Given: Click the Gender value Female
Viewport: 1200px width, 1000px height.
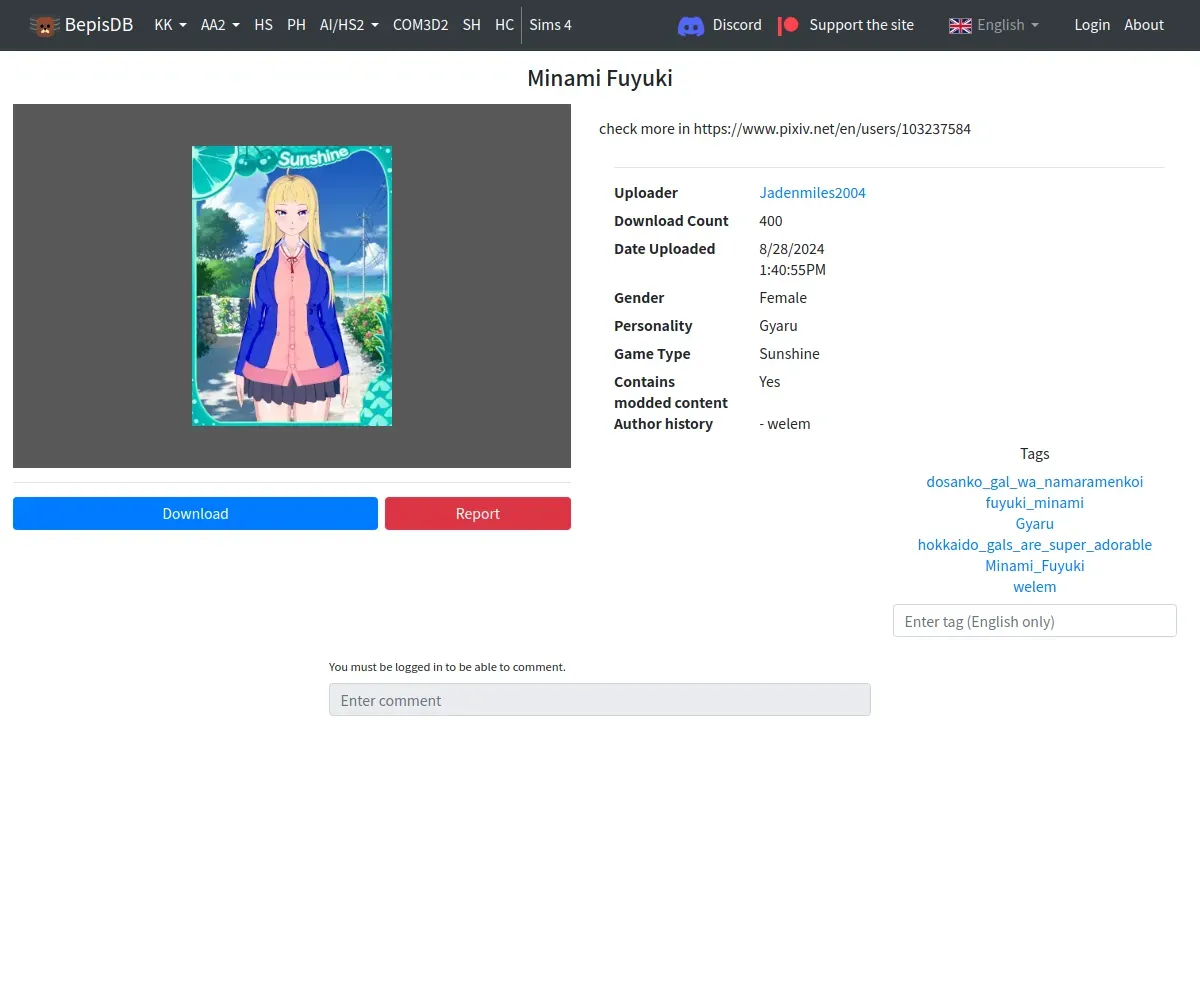Looking at the screenshot, I should coord(783,298).
